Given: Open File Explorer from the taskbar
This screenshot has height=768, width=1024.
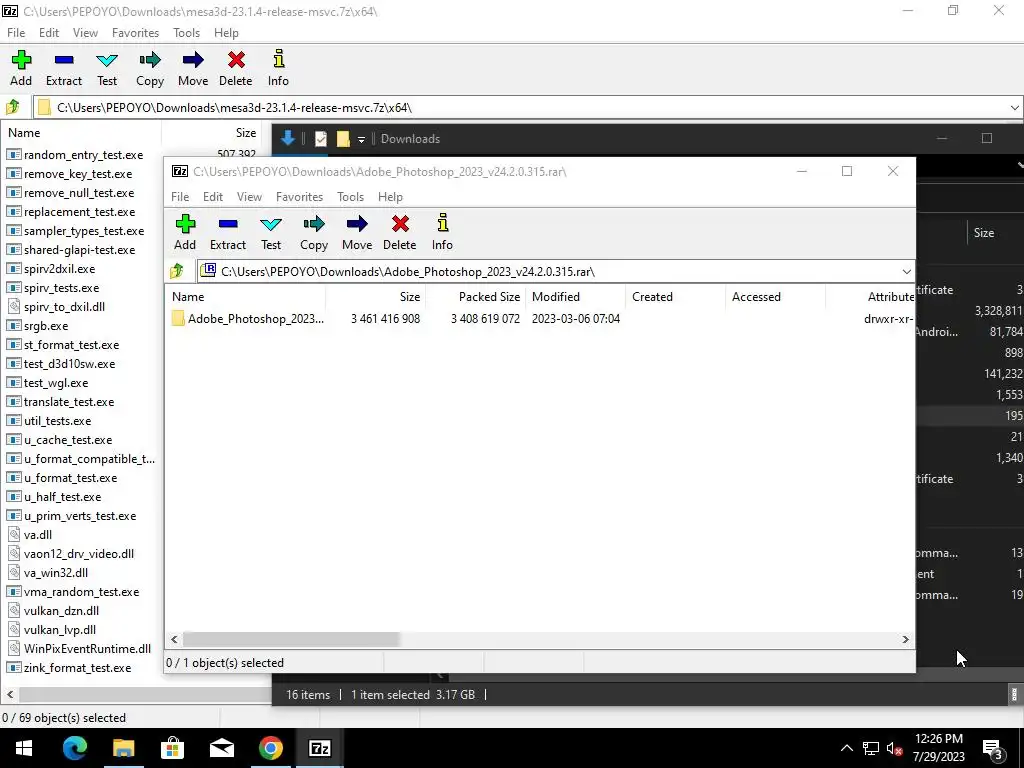Looking at the screenshot, I should (x=123, y=748).
